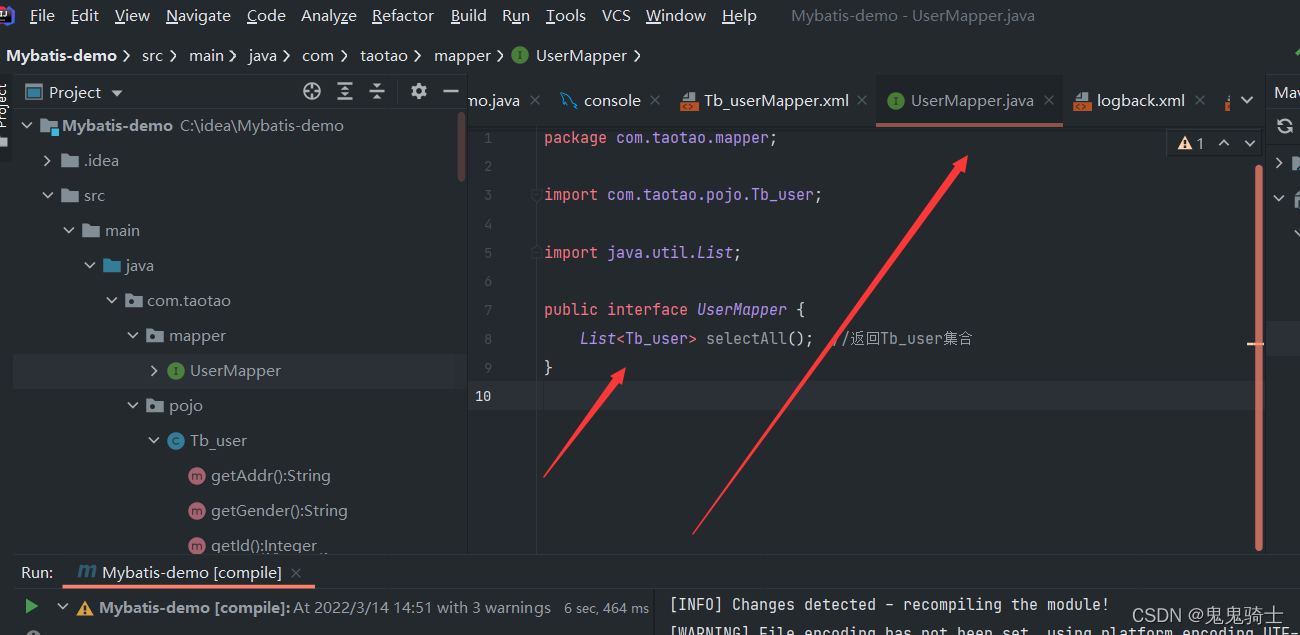Viewport: 1300px width, 635px height.
Task: Click the 1 warning indicator
Action: point(1191,143)
